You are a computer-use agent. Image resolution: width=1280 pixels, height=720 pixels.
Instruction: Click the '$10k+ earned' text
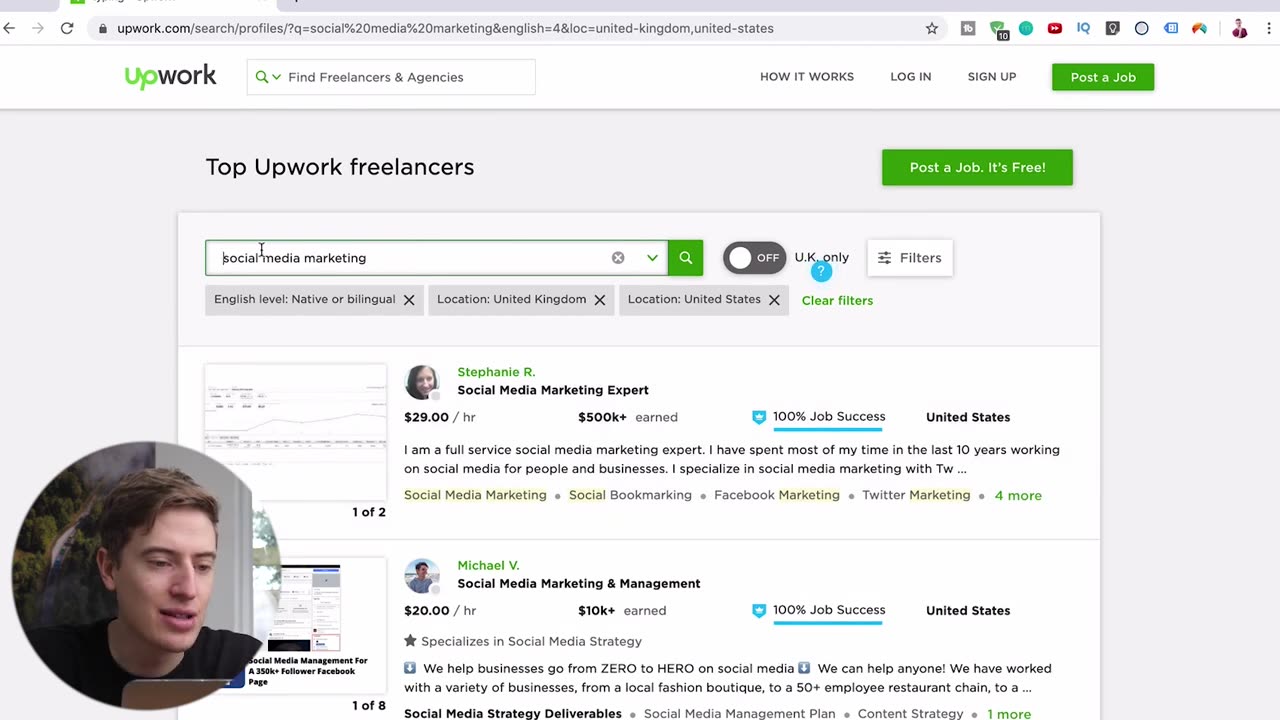[x=622, y=611]
